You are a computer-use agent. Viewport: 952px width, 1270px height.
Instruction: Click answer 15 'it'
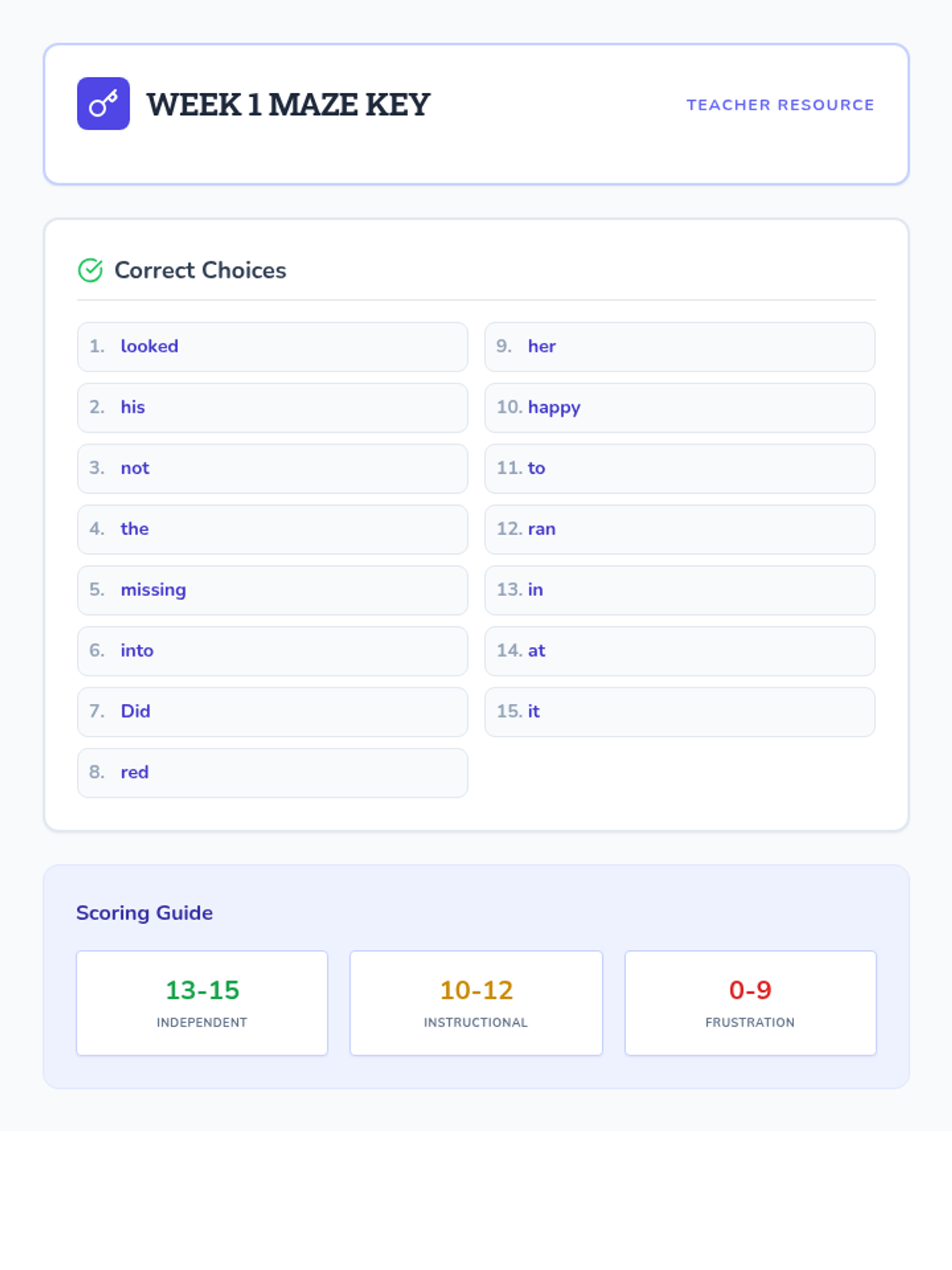pos(679,712)
